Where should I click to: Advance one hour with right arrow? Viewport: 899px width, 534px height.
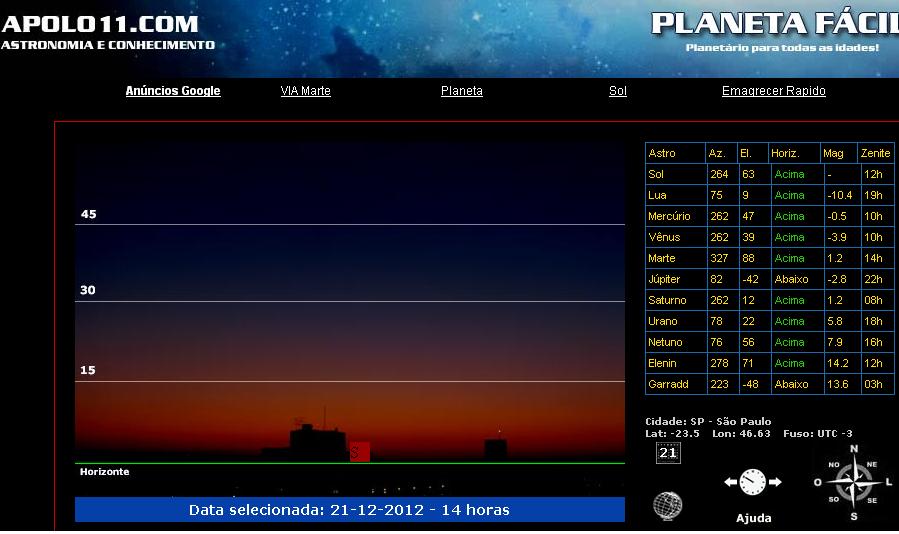click(775, 482)
